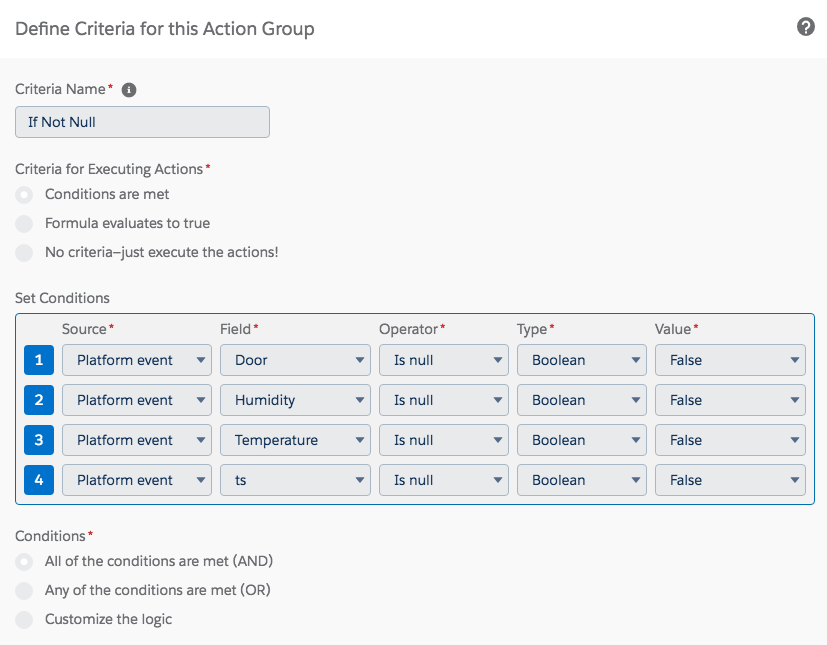Choose 'All of the conditions are met (AND)'
This screenshot has width=827, height=645.
coord(24,562)
